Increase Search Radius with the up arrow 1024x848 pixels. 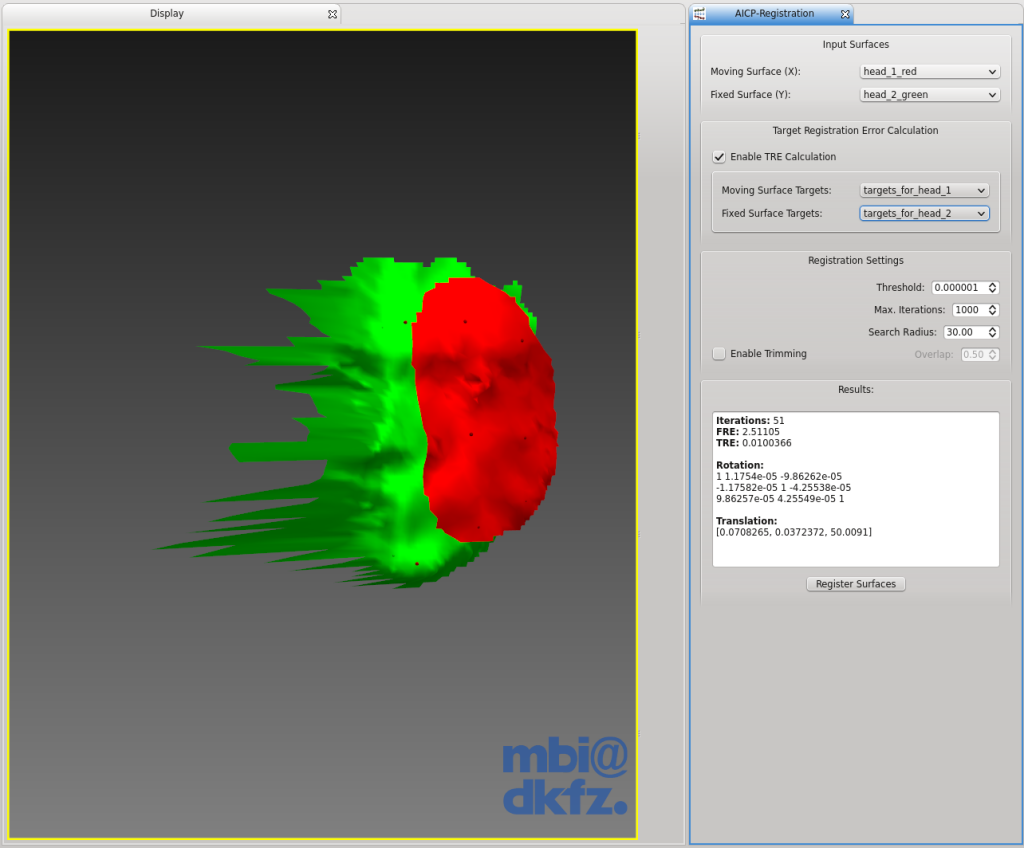point(993,329)
